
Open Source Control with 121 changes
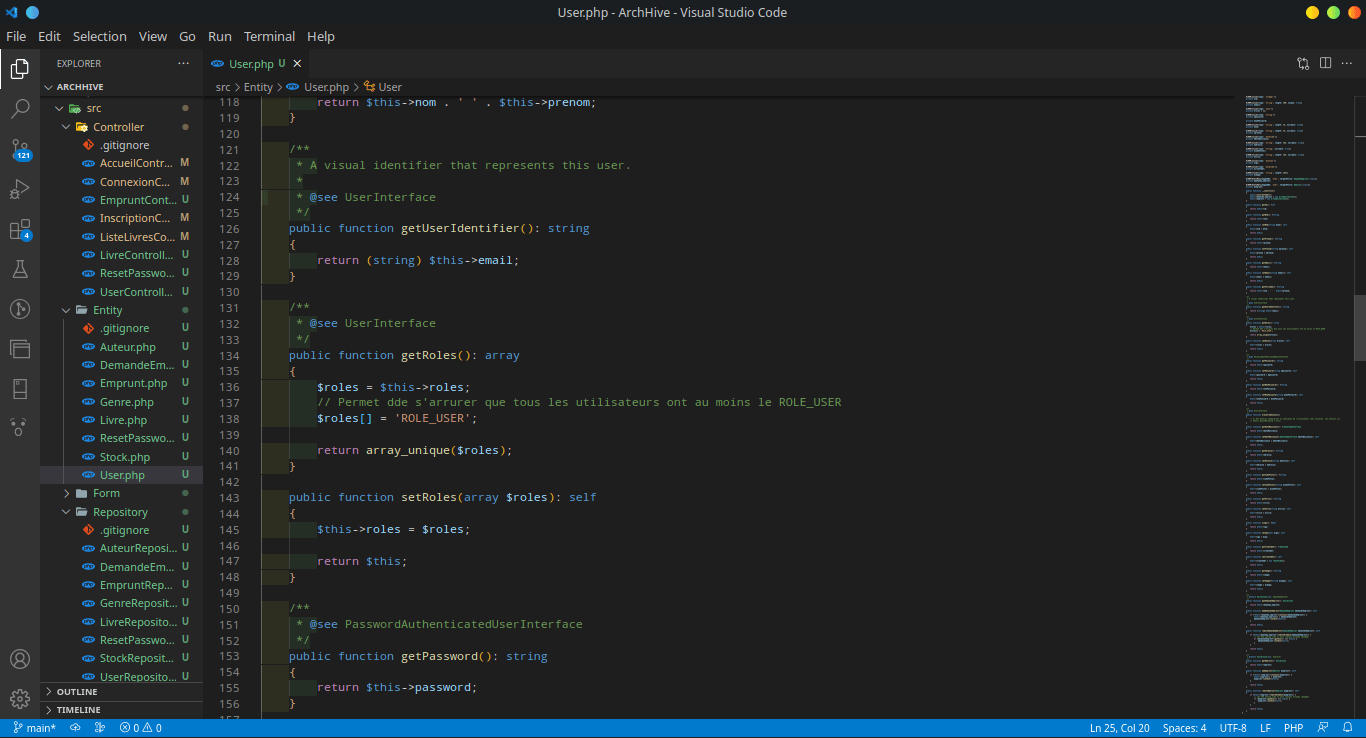click(20, 150)
